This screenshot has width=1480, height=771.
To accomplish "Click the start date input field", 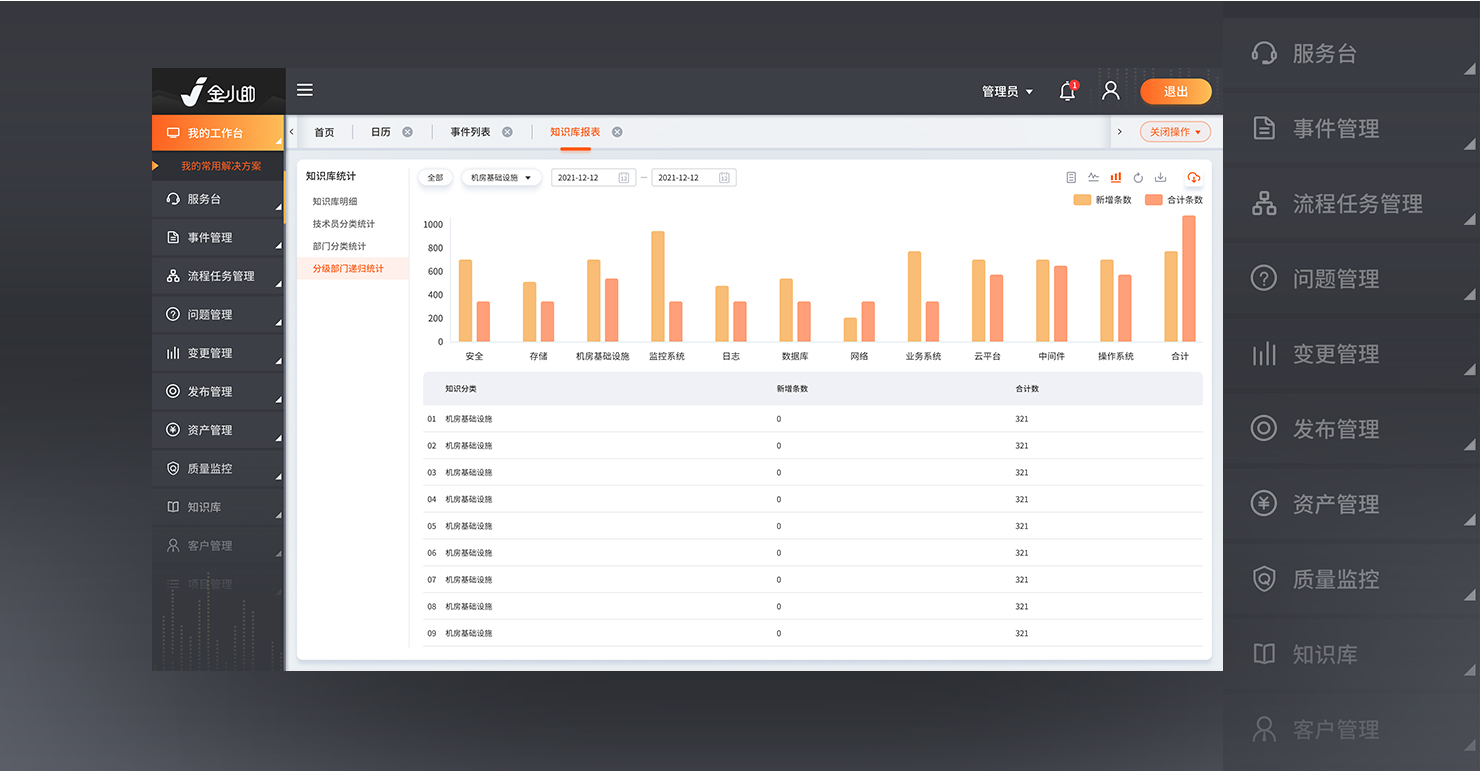I will pos(585,177).
